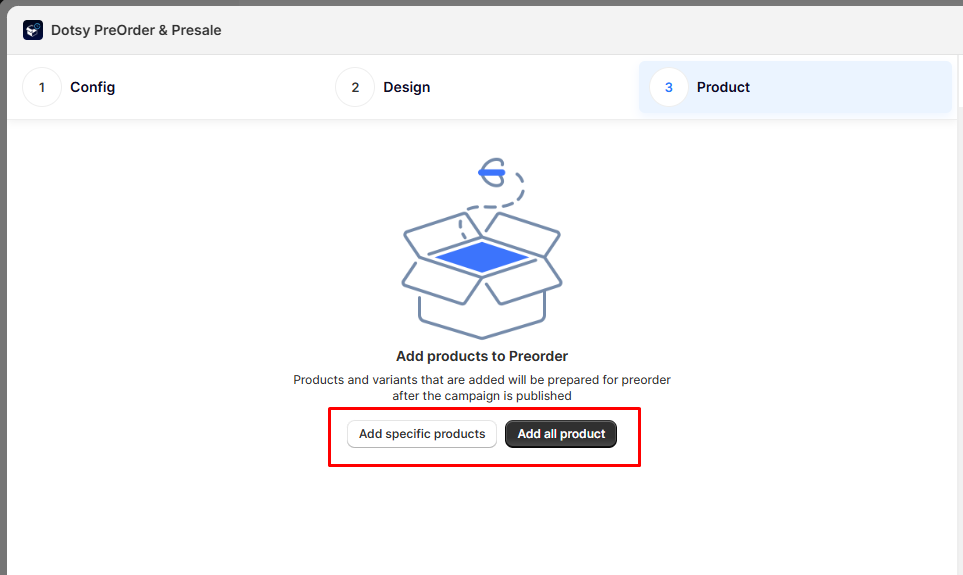Click the step 2 number circle
The width and height of the screenshot is (963, 575).
click(x=355, y=87)
